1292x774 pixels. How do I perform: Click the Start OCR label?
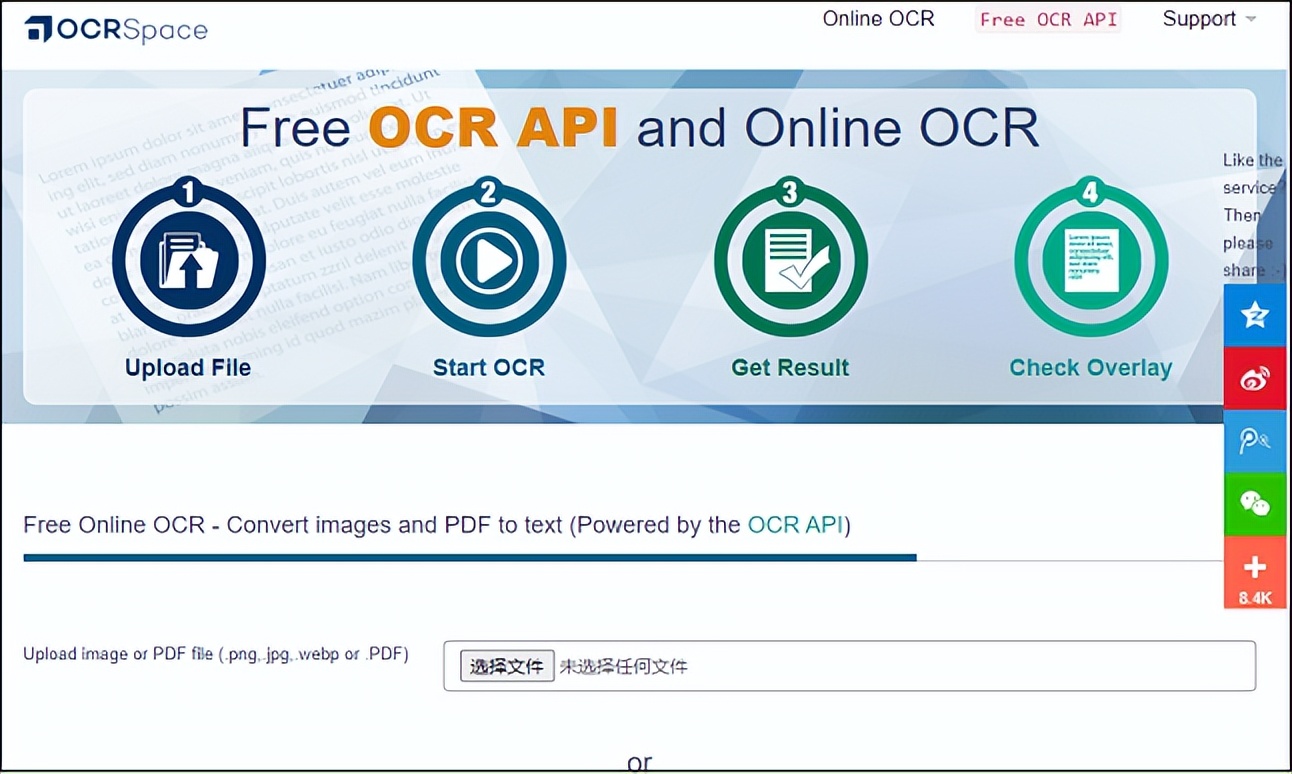point(489,368)
